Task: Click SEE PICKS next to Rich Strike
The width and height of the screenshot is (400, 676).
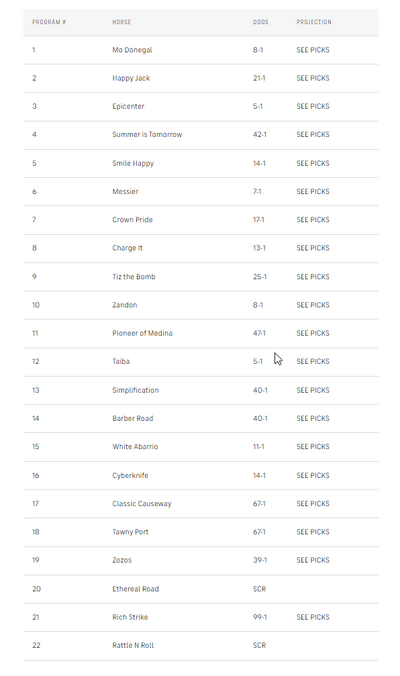Action: coord(312,617)
